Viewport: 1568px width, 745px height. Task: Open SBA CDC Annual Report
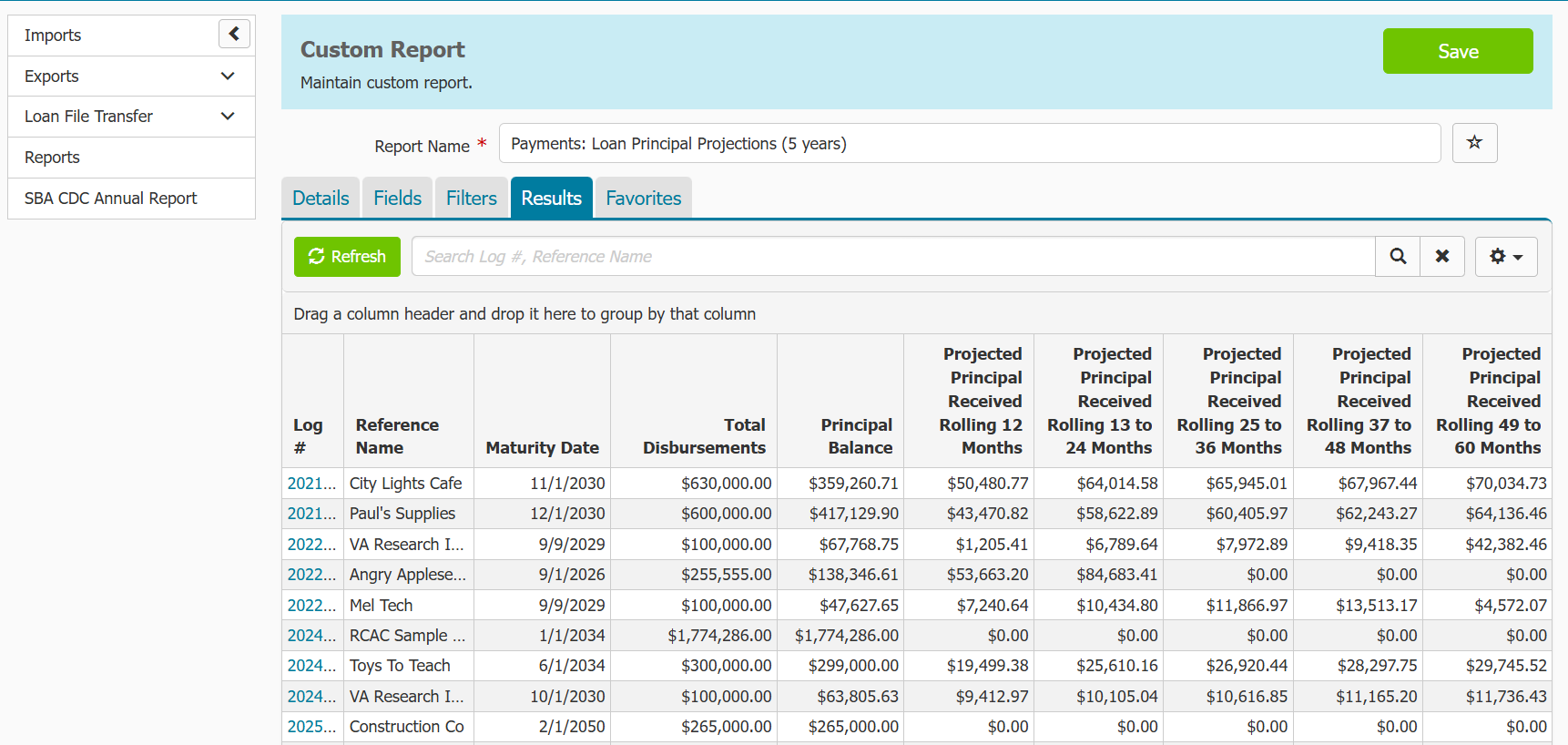pos(131,199)
